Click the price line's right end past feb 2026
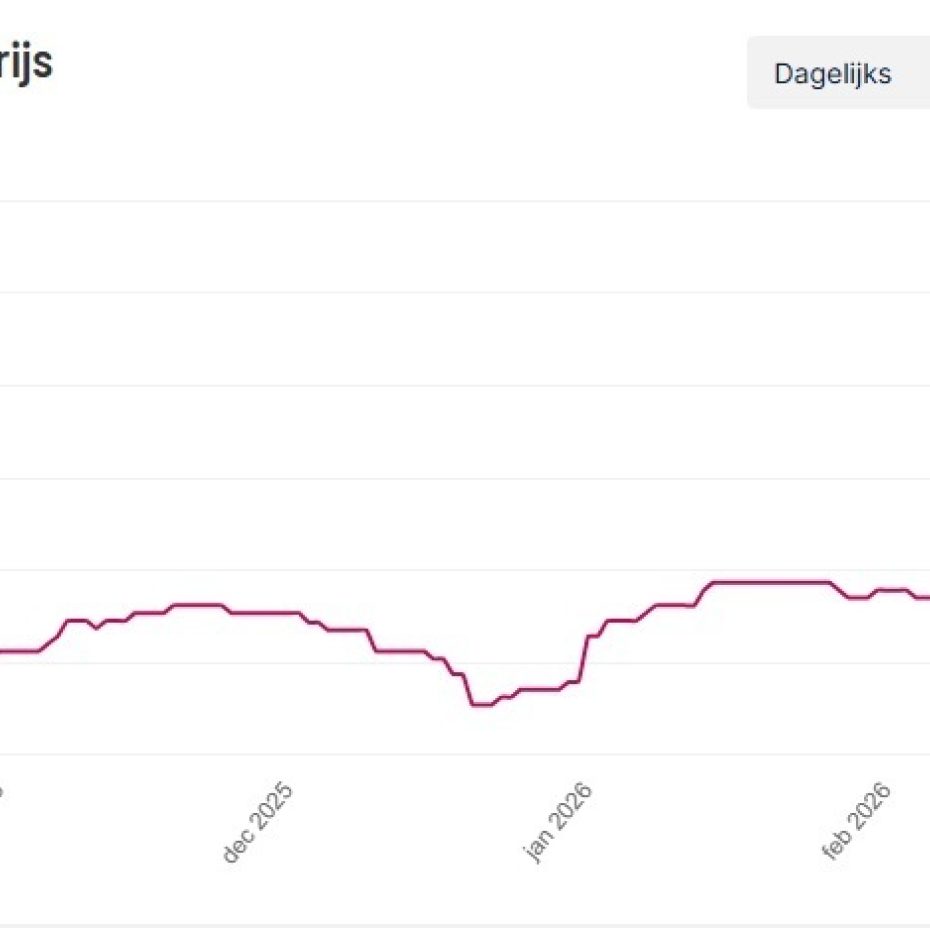The image size is (930, 930). (x=925, y=597)
